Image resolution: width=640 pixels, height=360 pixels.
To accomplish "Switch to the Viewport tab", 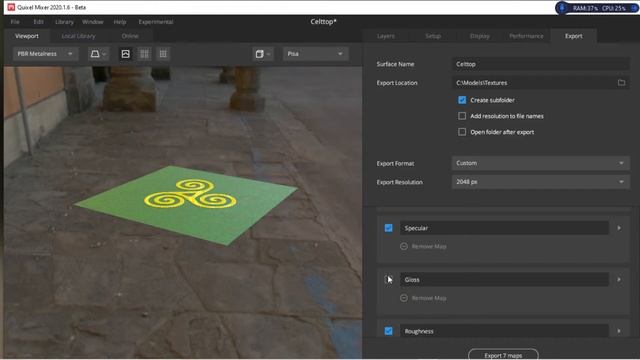I will click(x=27, y=36).
